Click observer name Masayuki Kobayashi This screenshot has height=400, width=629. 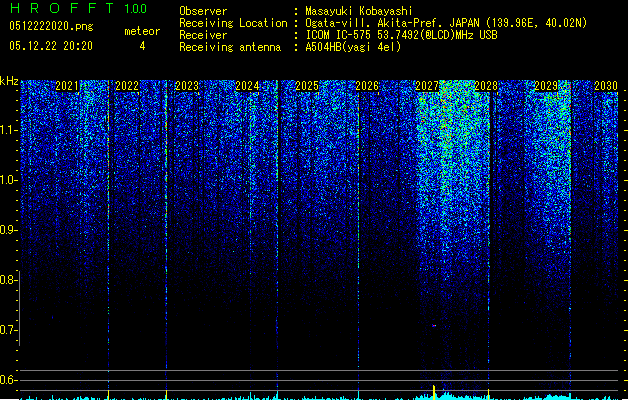click(x=359, y=11)
